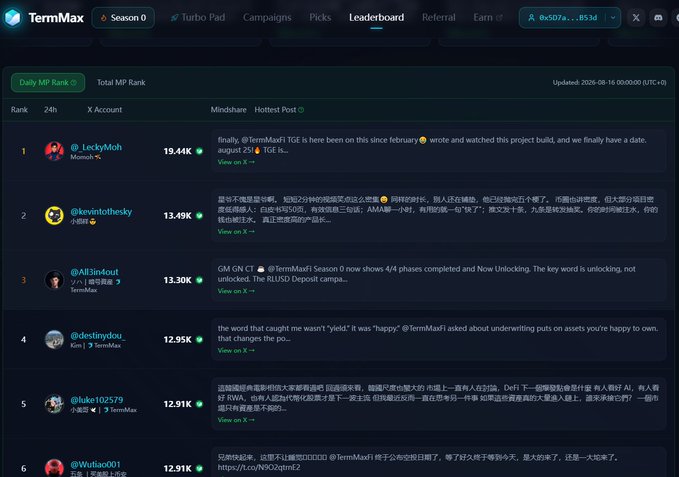Switch to Total MP Rank
The image size is (679, 477).
tap(121, 83)
